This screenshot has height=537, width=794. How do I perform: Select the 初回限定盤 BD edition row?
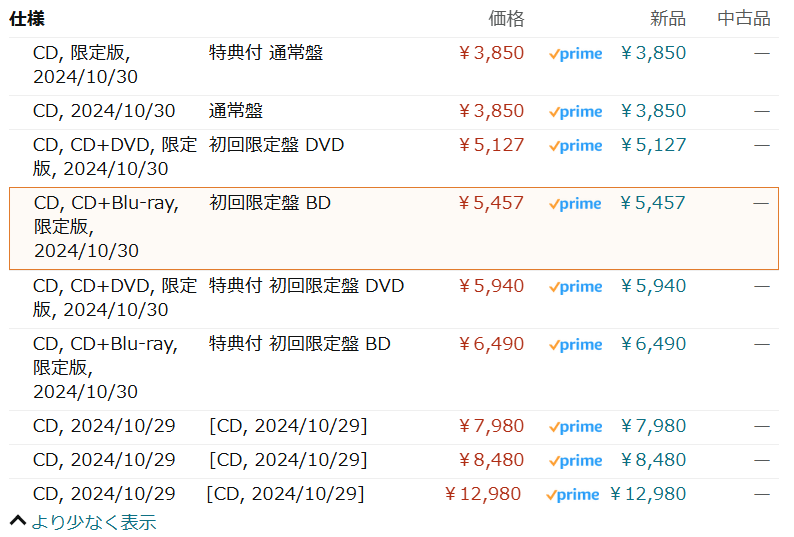pos(270,204)
